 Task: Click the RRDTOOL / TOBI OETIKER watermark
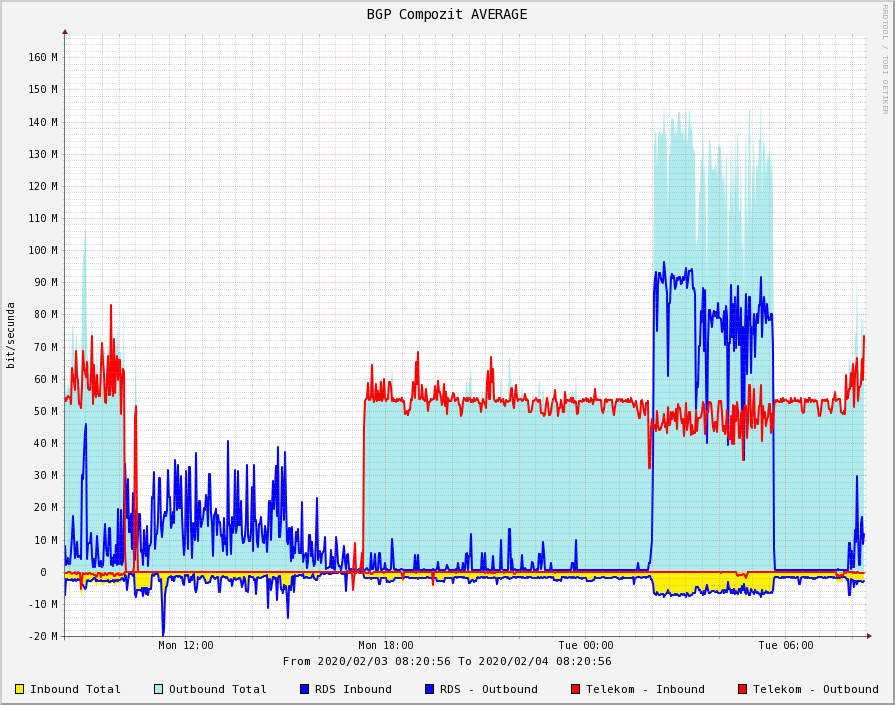(884, 58)
